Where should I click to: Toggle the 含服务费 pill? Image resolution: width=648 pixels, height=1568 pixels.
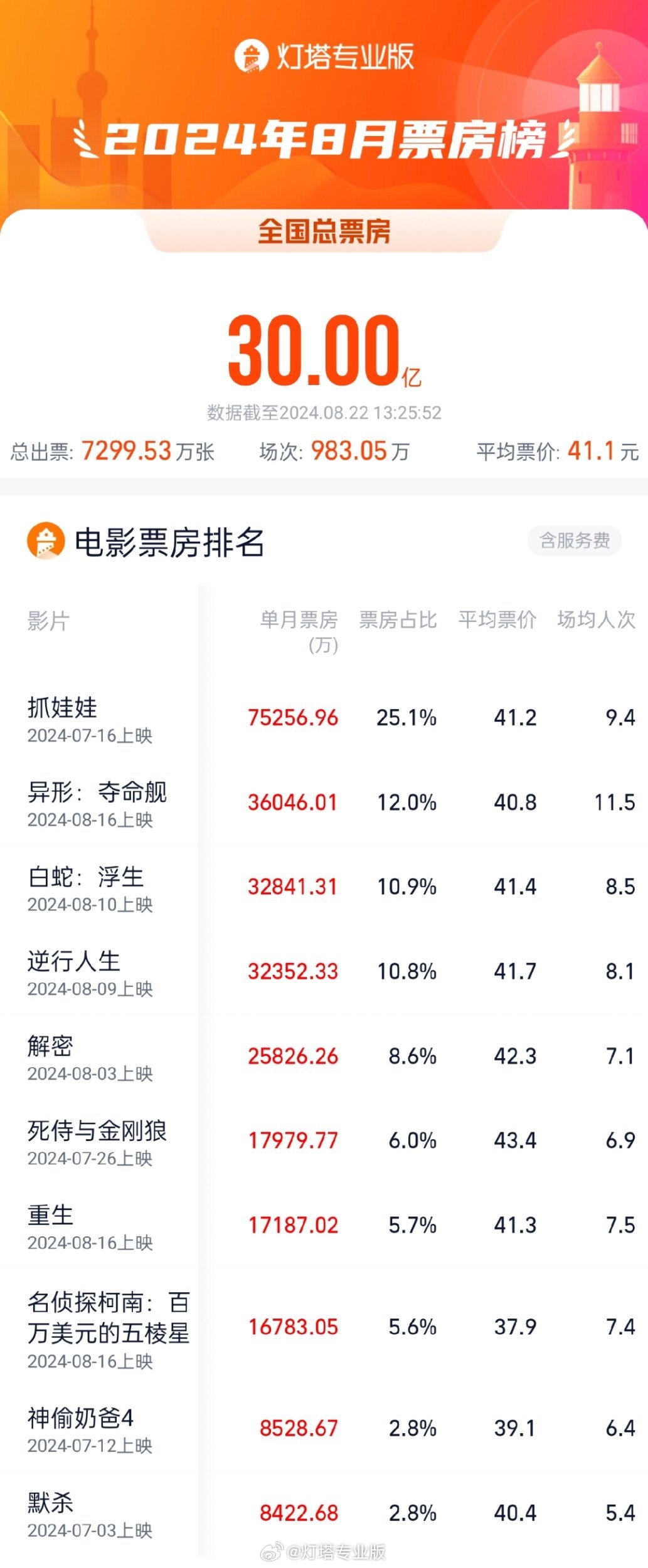click(575, 540)
